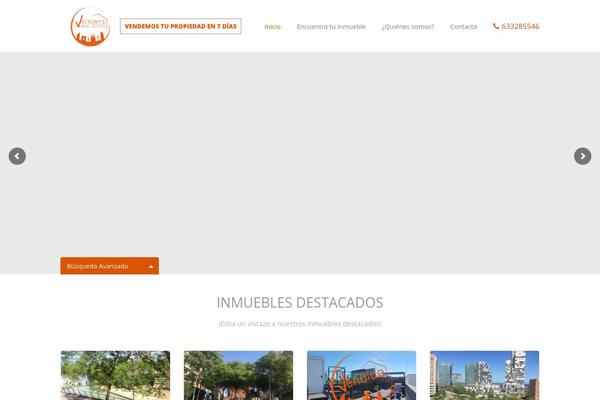Open the Inicio menu item
The height and width of the screenshot is (400, 600).
tap(272, 27)
